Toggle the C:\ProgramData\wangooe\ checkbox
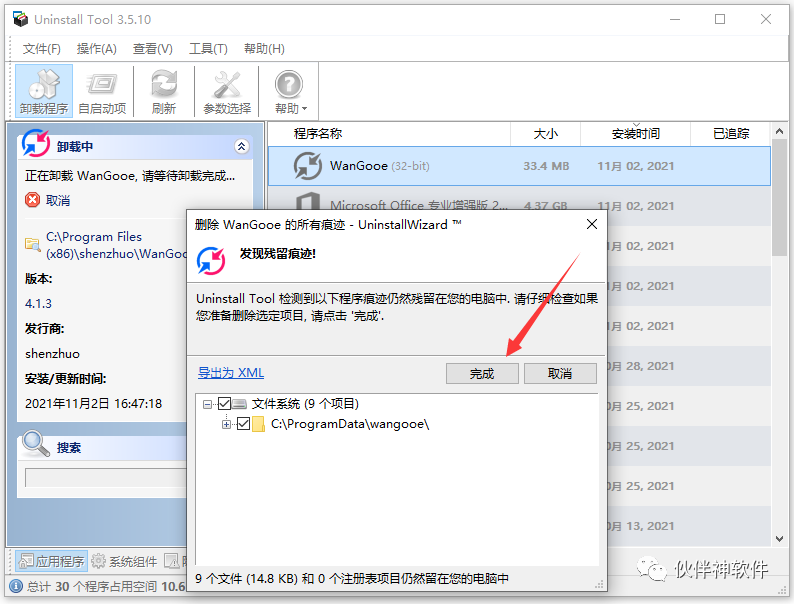Viewport: 794px width, 604px height. click(x=243, y=424)
